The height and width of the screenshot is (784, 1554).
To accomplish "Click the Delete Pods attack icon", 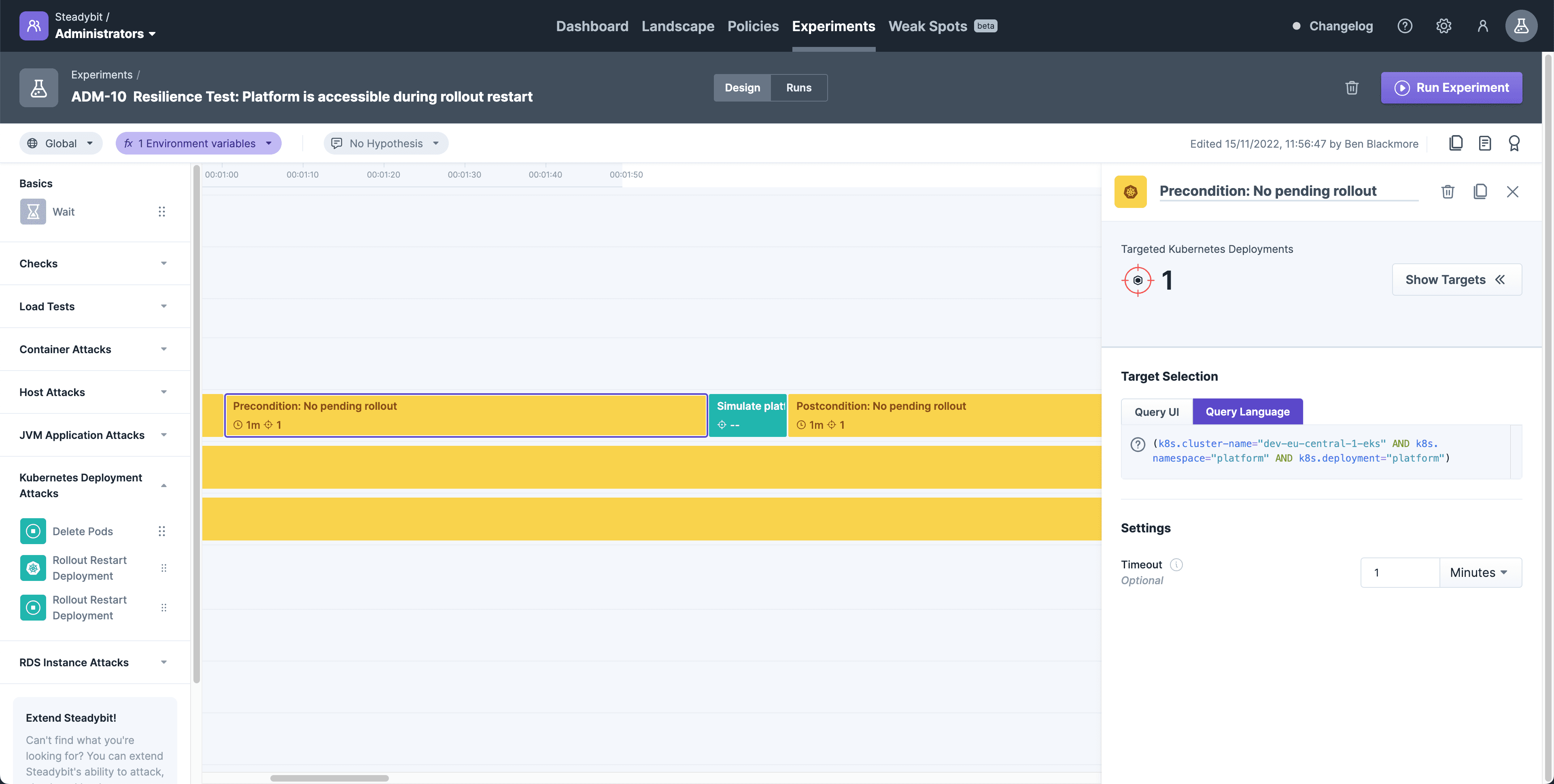I will click(32, 531).
